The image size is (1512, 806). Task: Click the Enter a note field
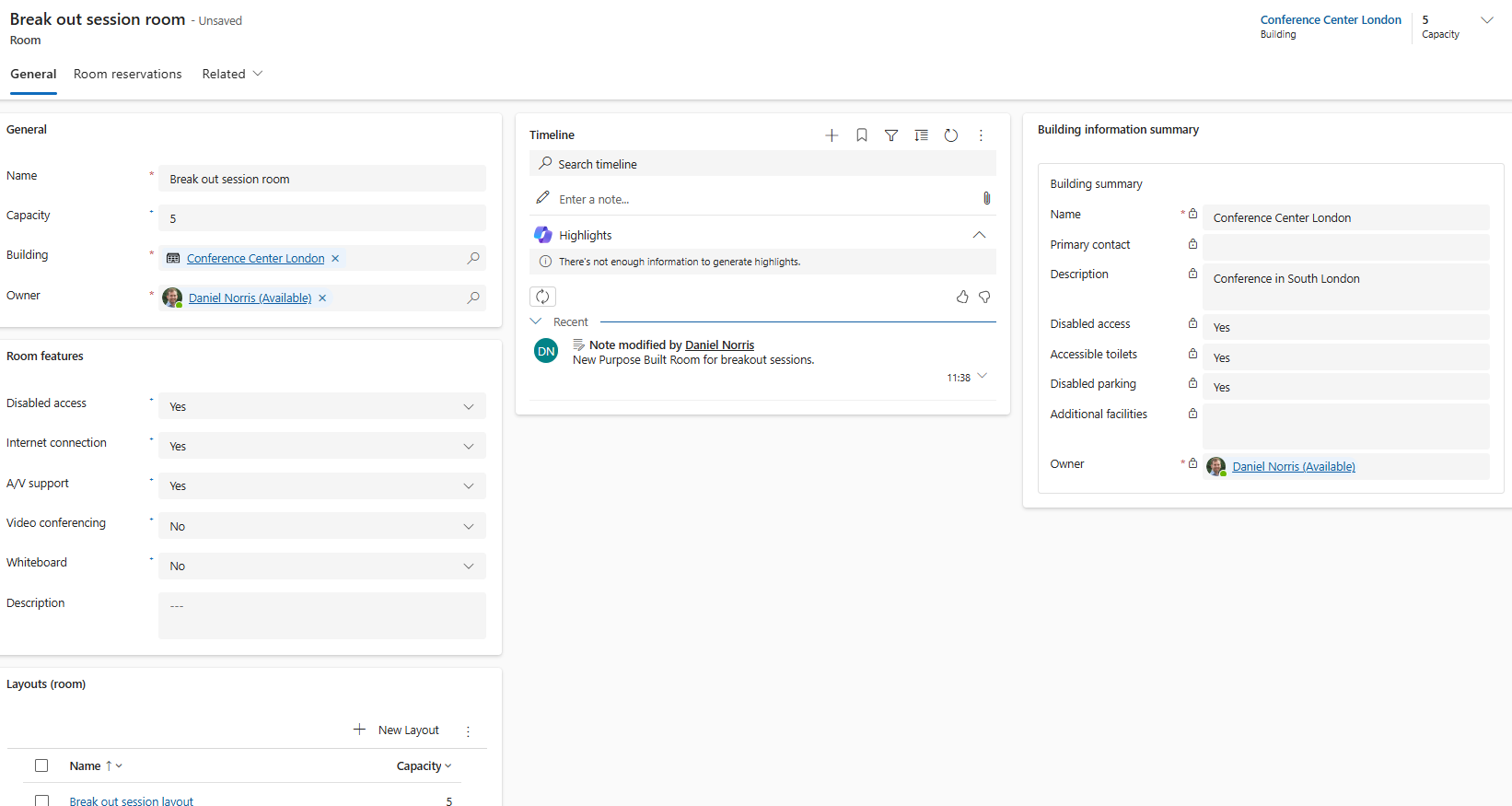[x=762, y=199]
